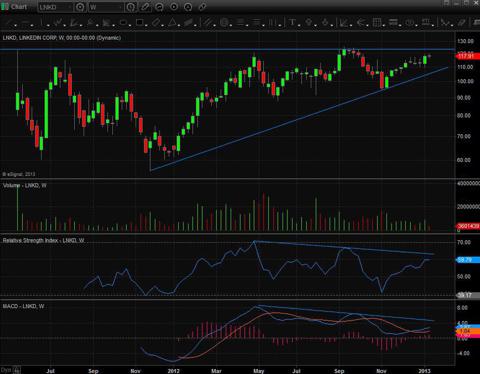
Task: Click the clock time-template icon
Action: click(x=131, y=7)
